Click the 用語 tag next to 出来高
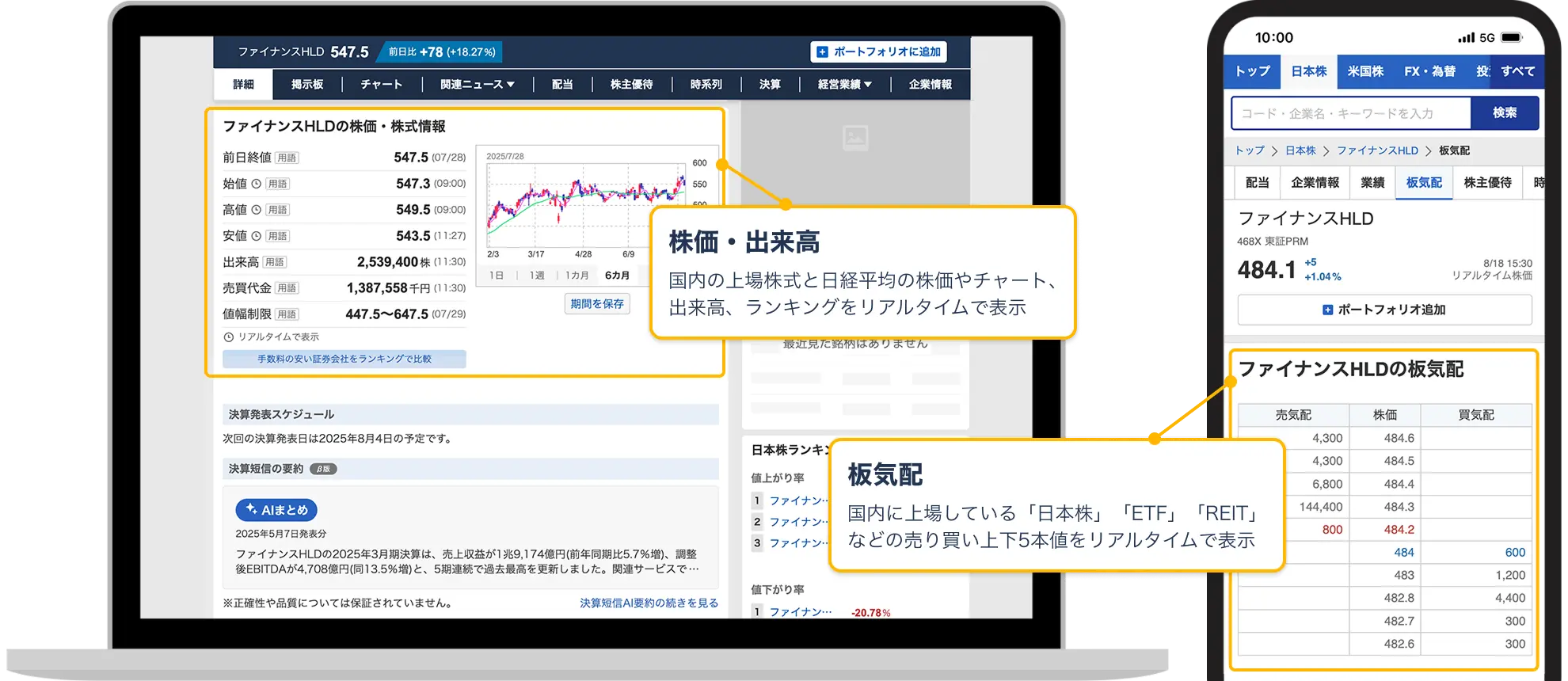 275,262
